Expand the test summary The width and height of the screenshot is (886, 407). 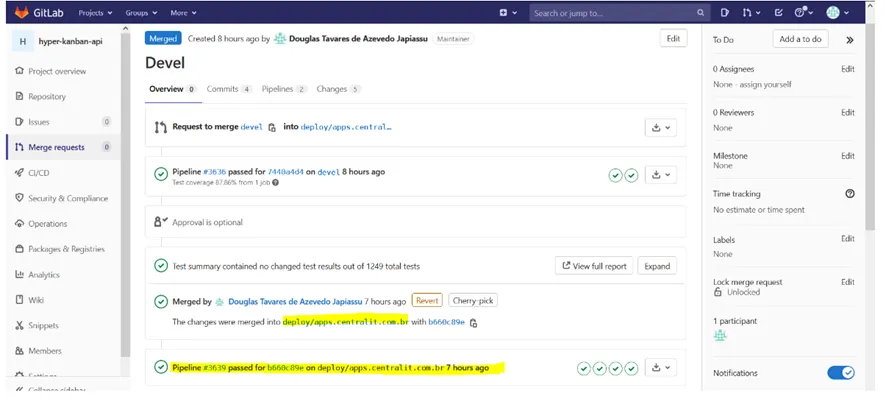pyautogui.click(x=657, y=266)
